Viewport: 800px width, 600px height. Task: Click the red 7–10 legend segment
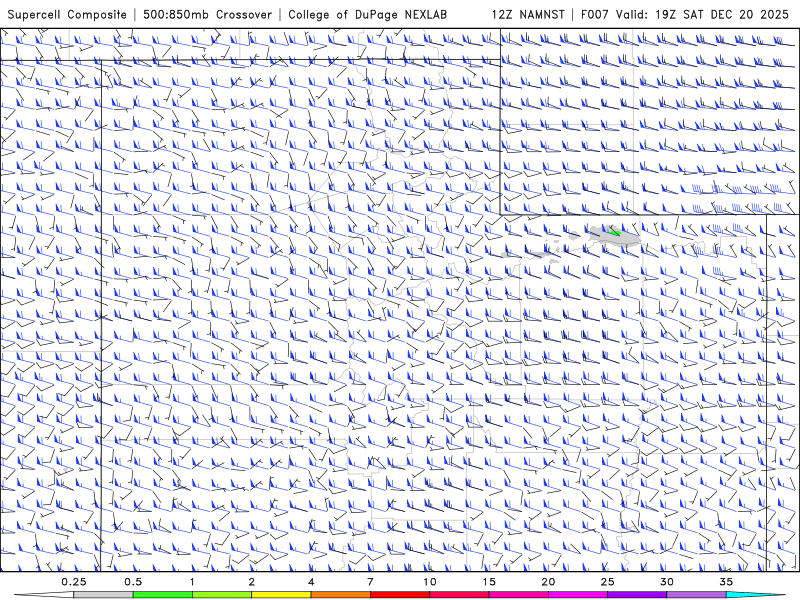point(400,595)
